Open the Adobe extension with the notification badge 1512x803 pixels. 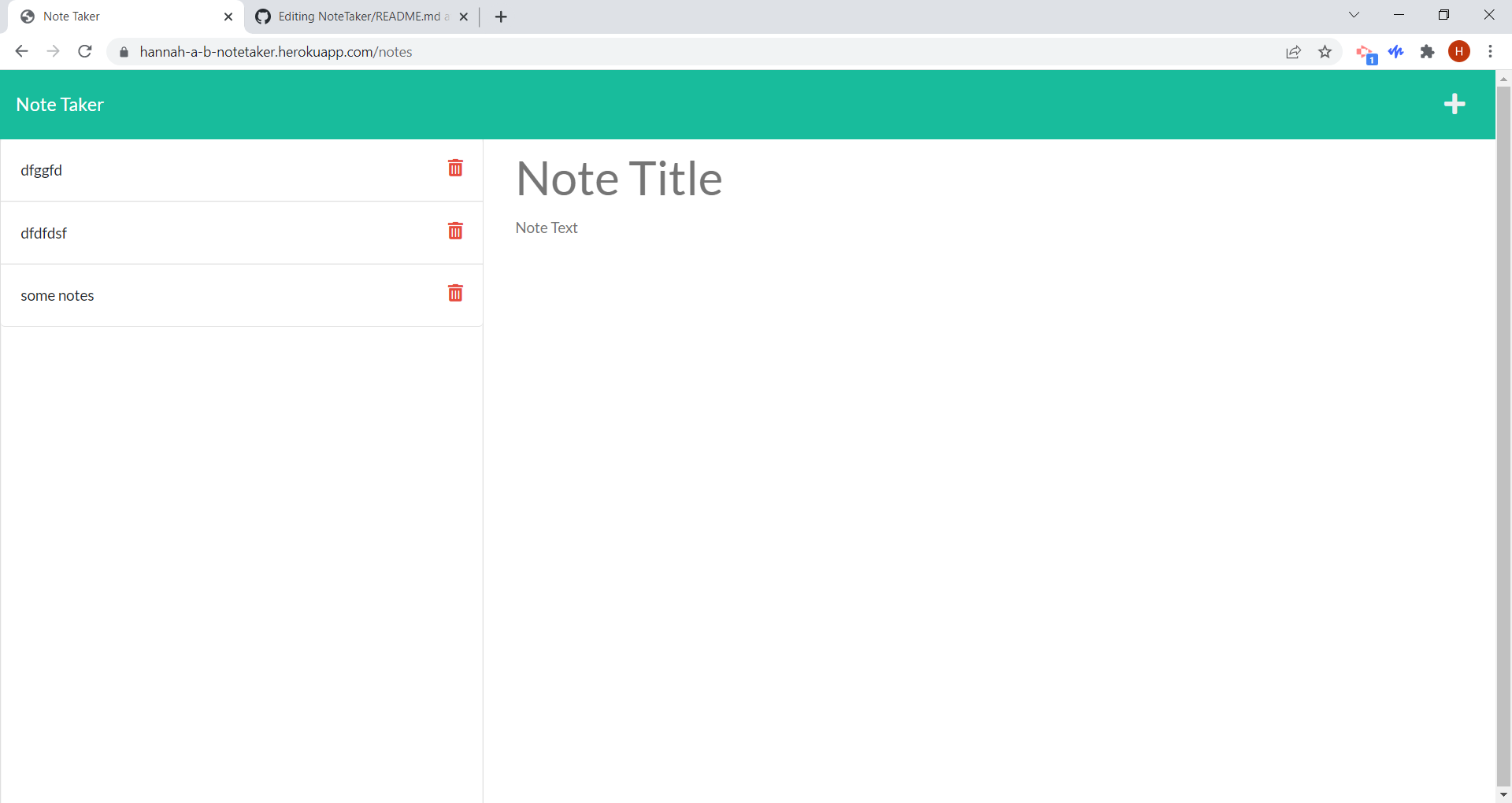point(1366,51)
